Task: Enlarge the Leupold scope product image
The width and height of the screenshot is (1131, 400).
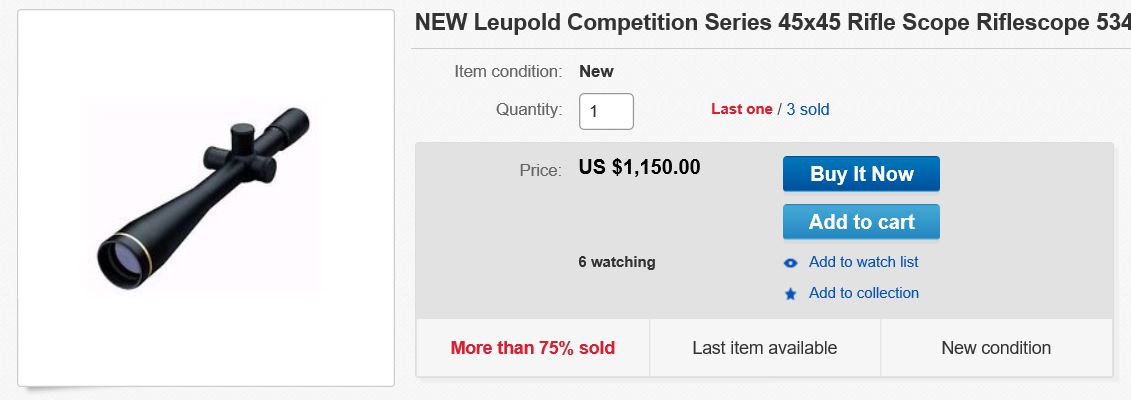Action: click(206, 196)
